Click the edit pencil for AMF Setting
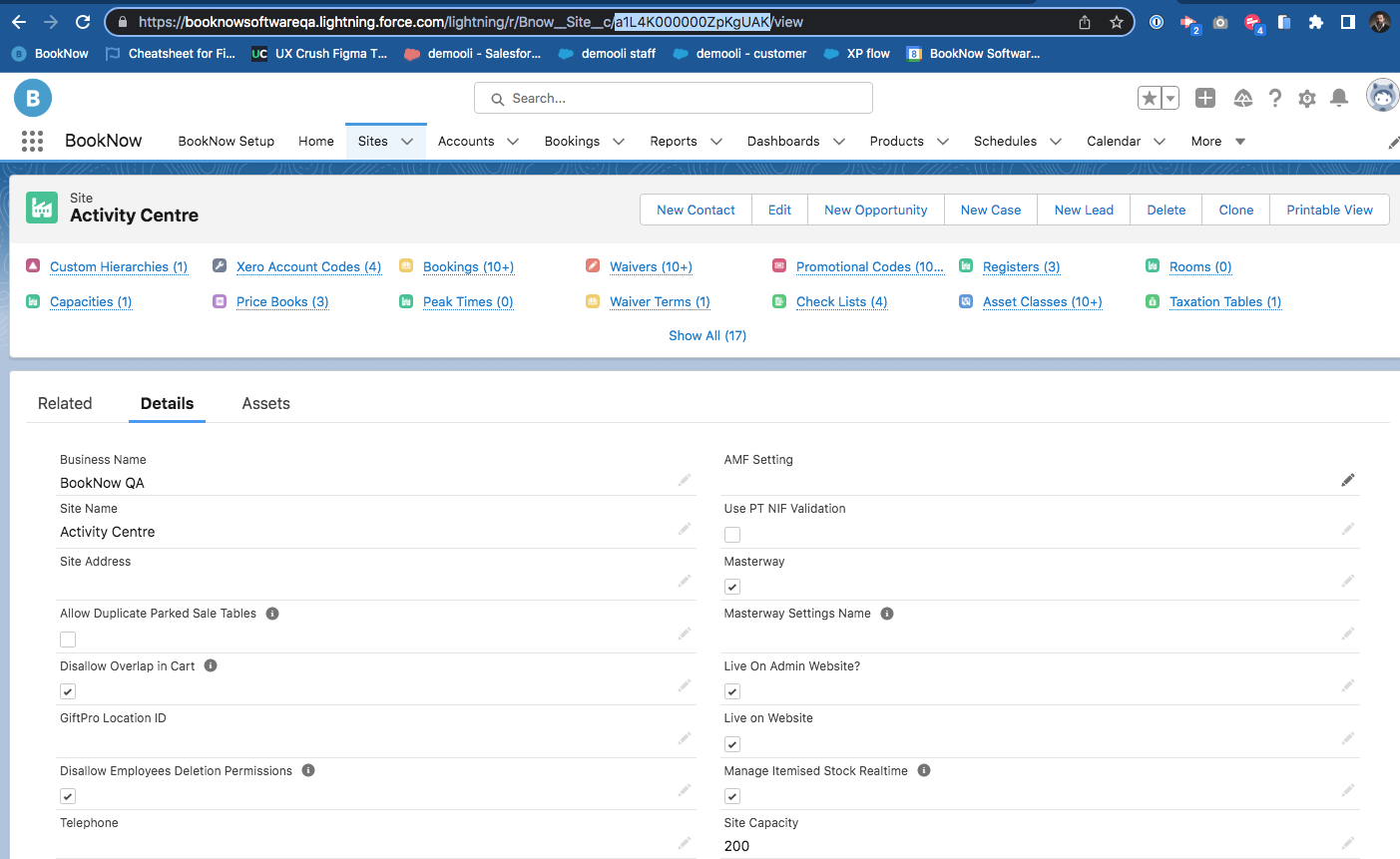Image resolution: width=1400 pixels, height=859 pixels. tap(1348, 480)
